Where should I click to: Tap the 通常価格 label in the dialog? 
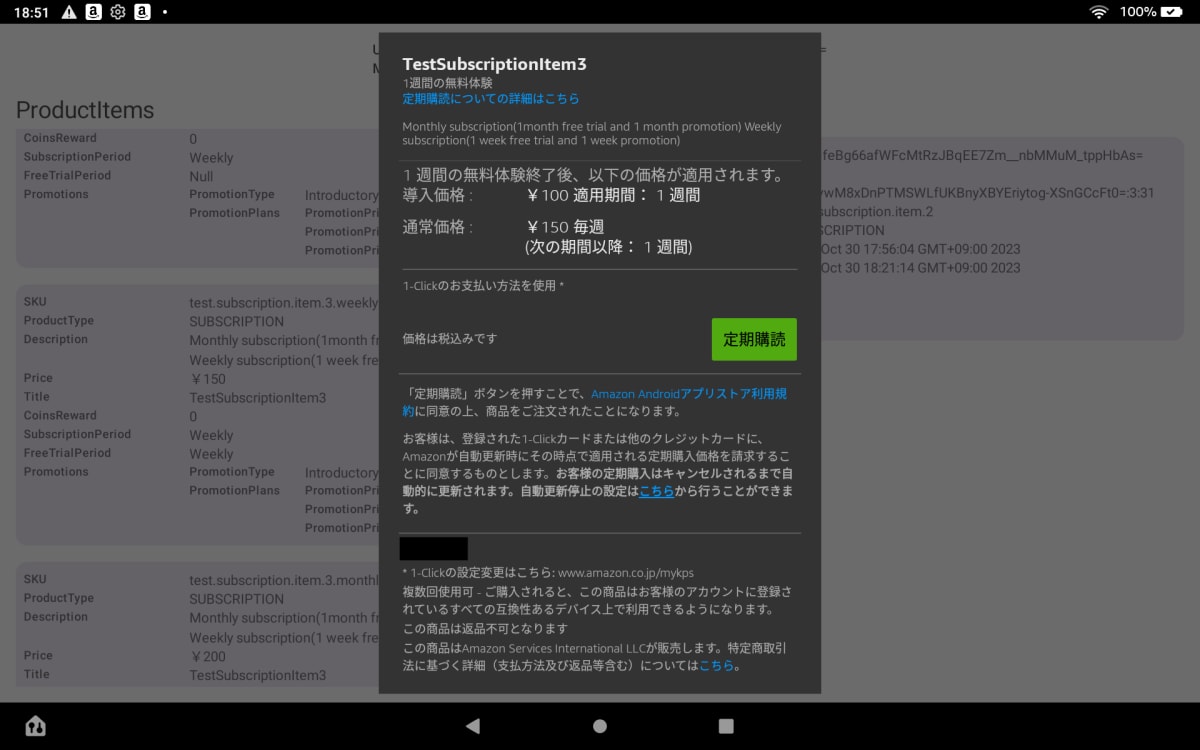coord(437,227)
